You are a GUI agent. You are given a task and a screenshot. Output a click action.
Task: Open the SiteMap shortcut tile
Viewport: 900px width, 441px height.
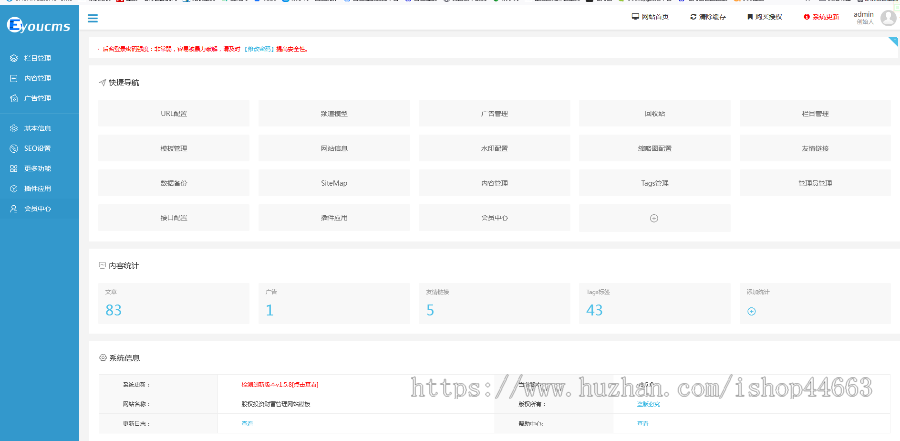click(x=334, y=183)
